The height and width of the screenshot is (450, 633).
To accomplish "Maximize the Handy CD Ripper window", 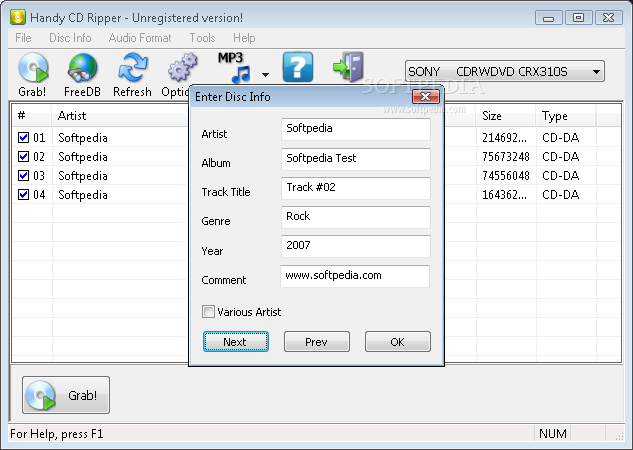I will tap(579, 18).
